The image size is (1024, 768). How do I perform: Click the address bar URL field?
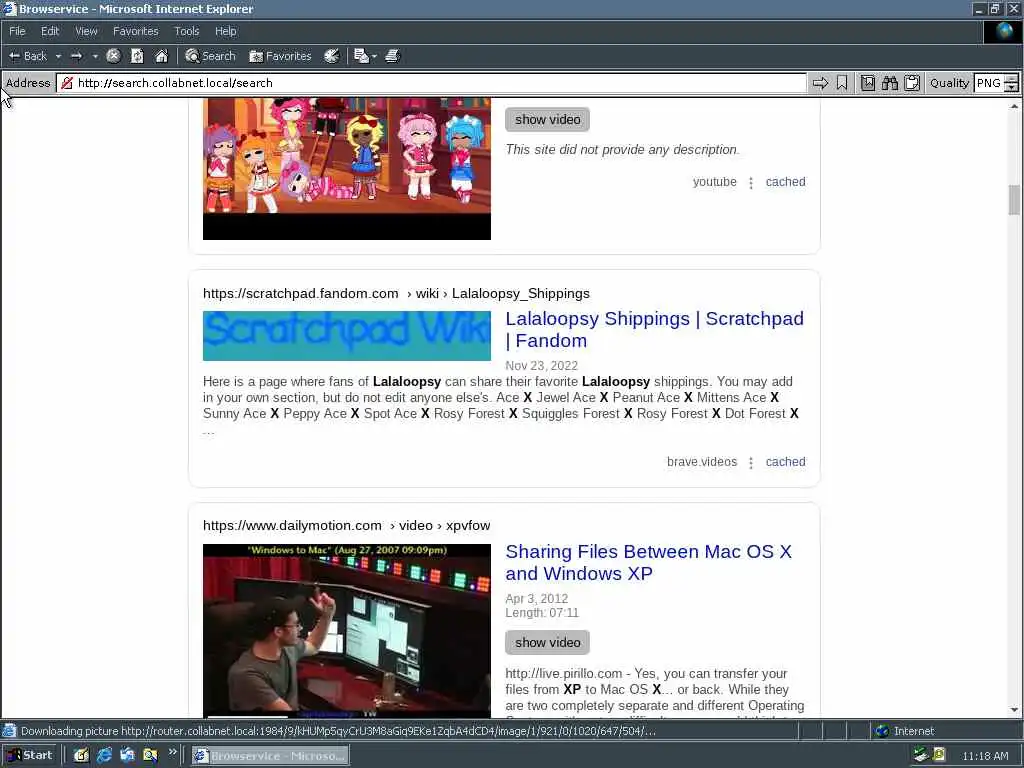tap(431, 83)
